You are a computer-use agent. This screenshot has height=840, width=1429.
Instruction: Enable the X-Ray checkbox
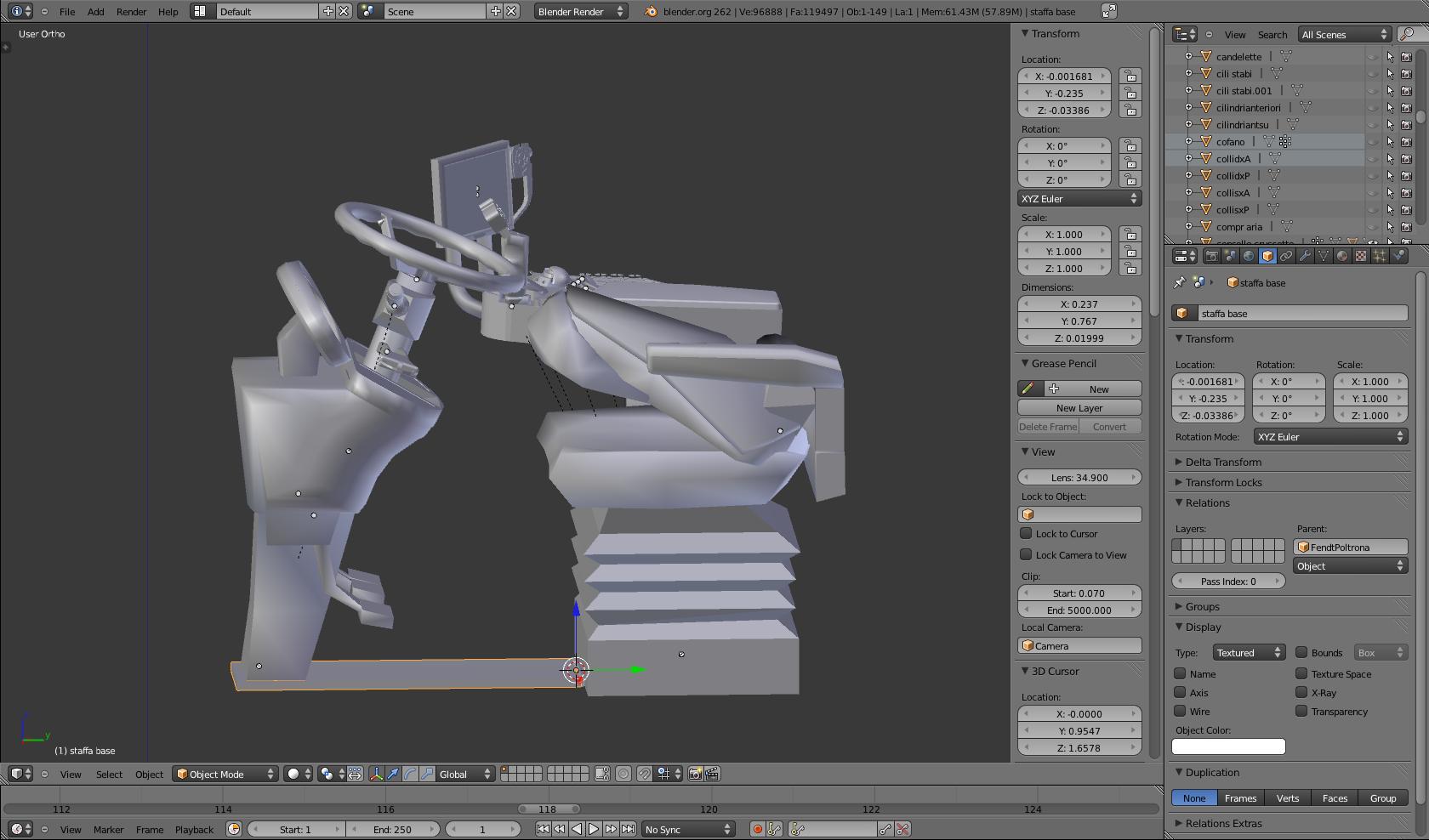pyautogui.click(x=1301, y=692)
